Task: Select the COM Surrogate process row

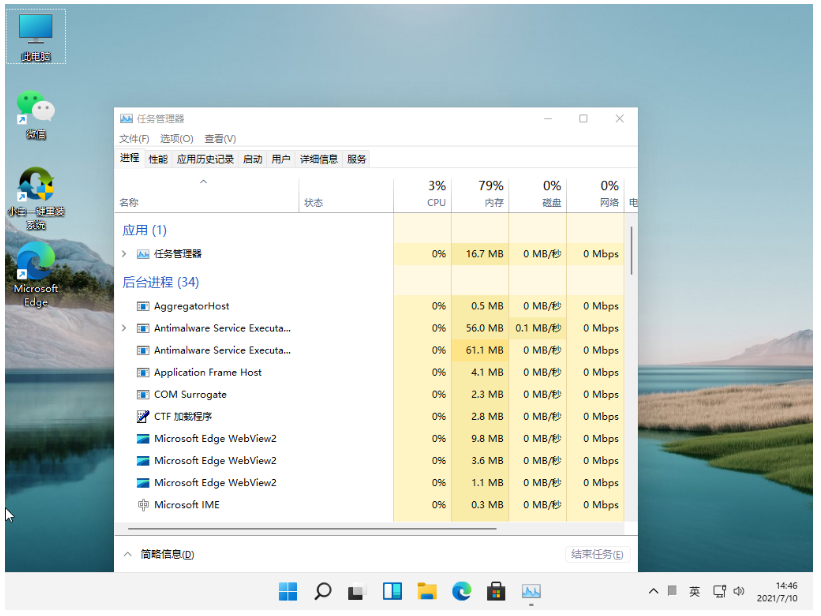Action: 190,394
